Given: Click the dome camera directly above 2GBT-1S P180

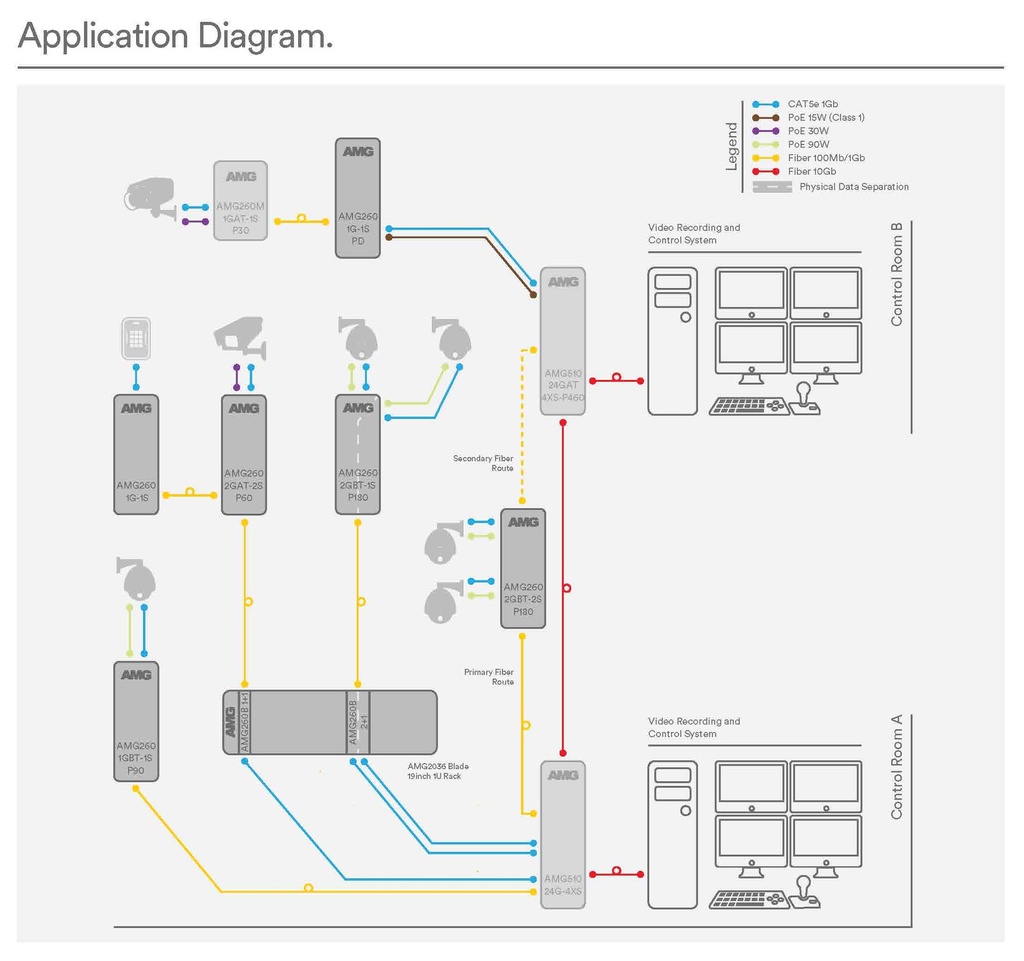Looking at the screenshot, I should [358, 339].
